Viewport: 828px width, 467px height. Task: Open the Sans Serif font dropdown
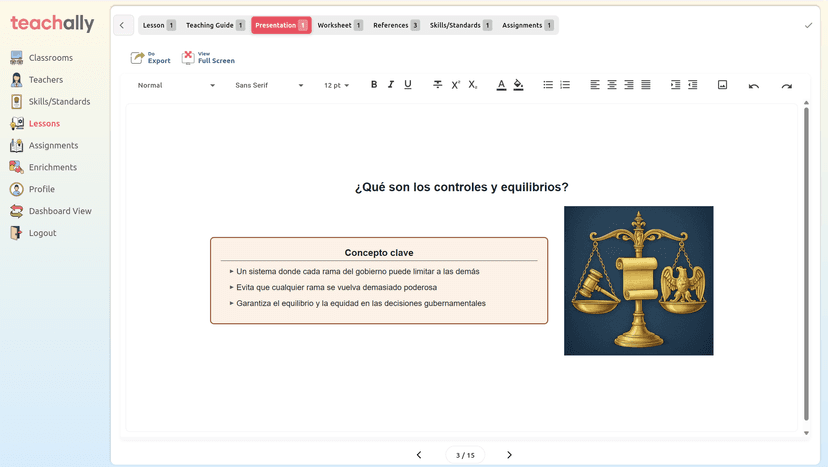click(x=269, y=85)
